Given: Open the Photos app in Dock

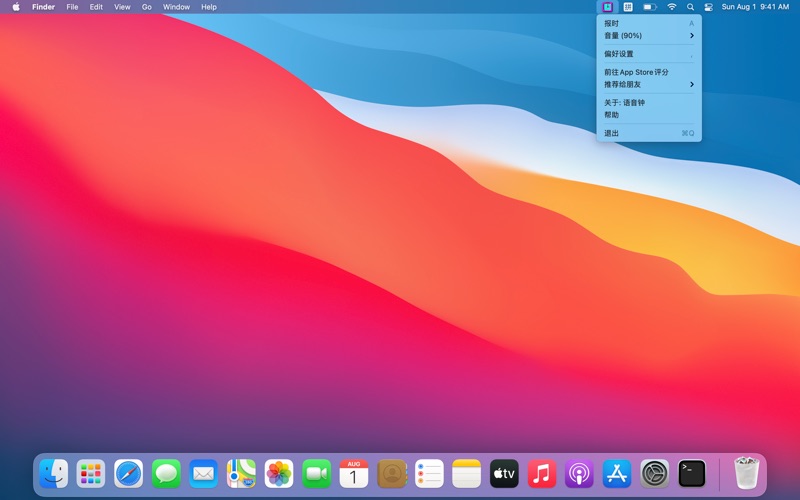Looking at the screenshot, I should [279, 473].
